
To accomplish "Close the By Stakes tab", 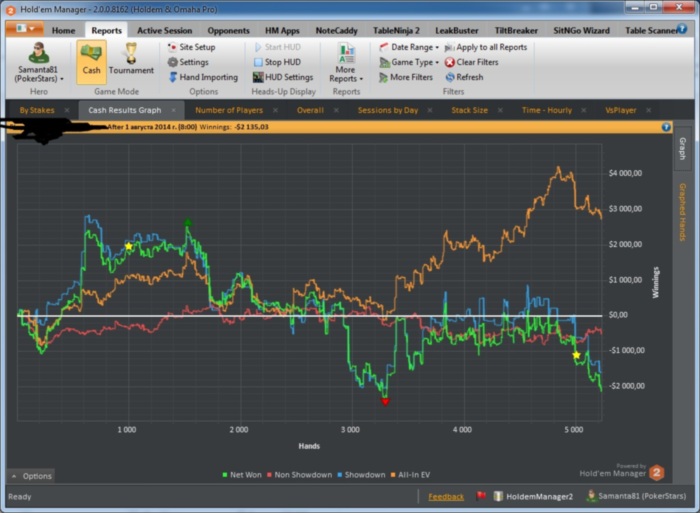I will click(x=67, y=110).
